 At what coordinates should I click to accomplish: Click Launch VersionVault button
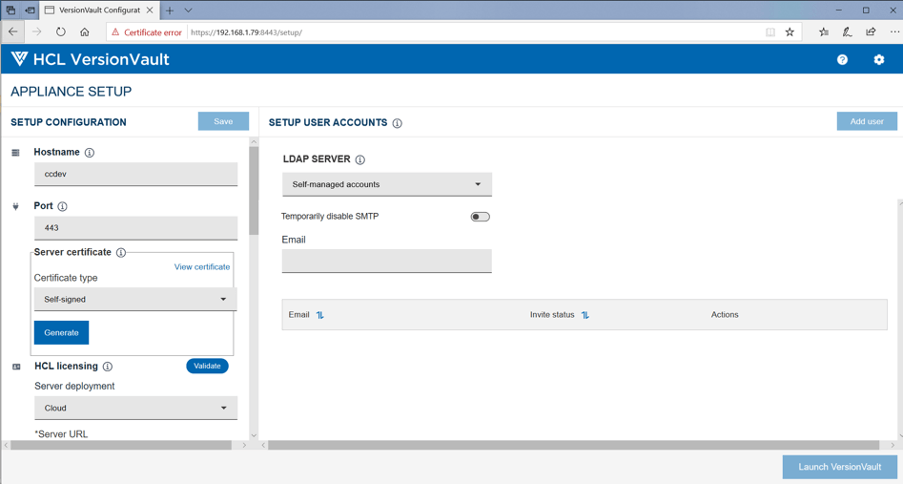pos(839,467)
